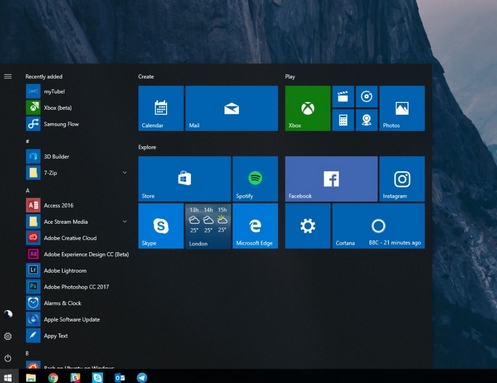This screenshot has width=497, height=383.
Task: Open the London weather tile
Action: pos(208,226)
